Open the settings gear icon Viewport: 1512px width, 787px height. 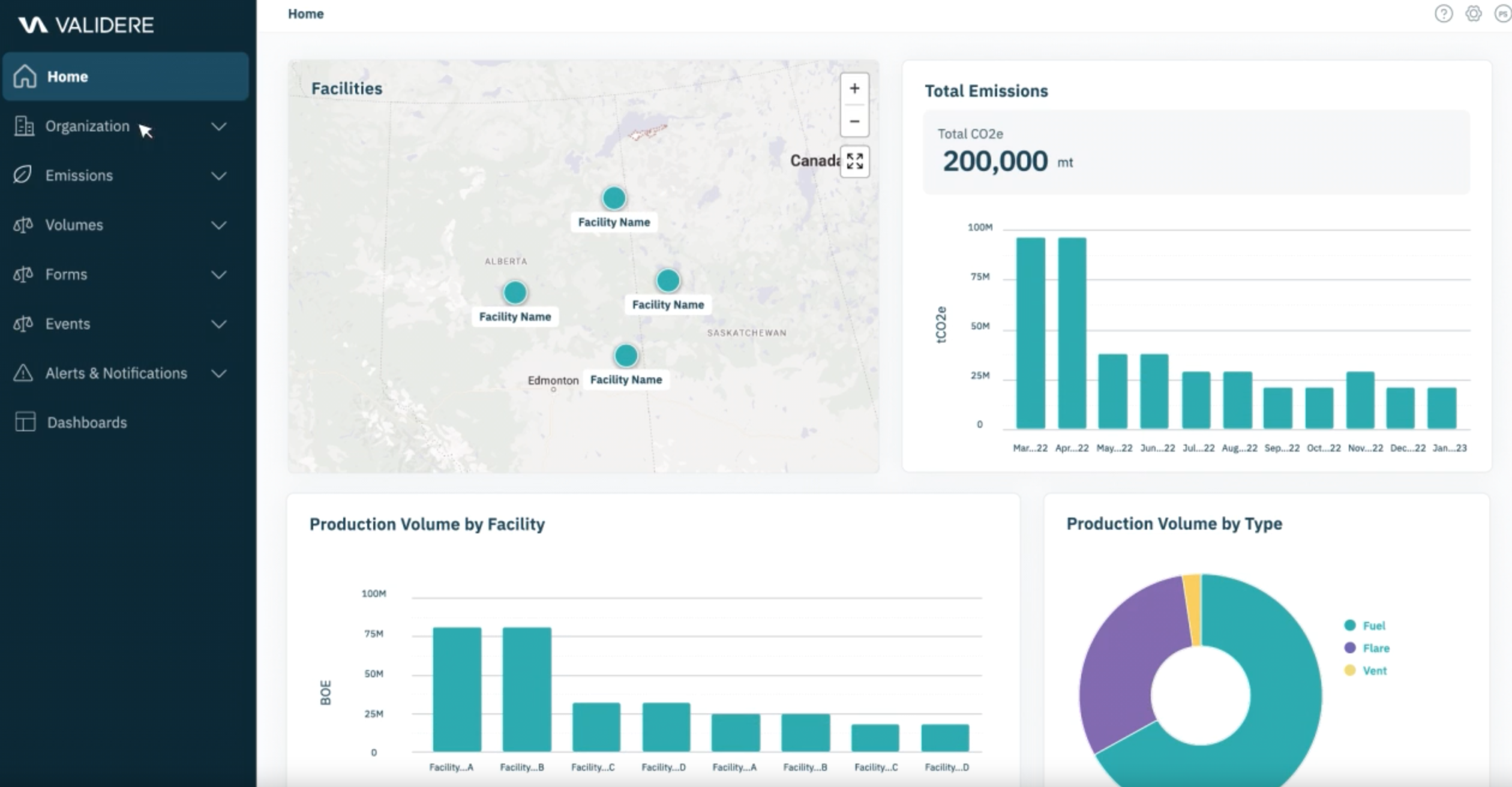(1474, 13)
